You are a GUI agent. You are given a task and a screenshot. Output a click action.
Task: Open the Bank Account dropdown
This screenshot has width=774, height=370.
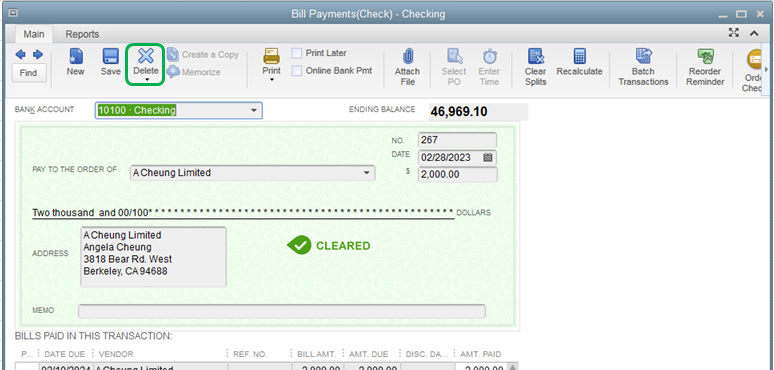click(x=254, y=111)
